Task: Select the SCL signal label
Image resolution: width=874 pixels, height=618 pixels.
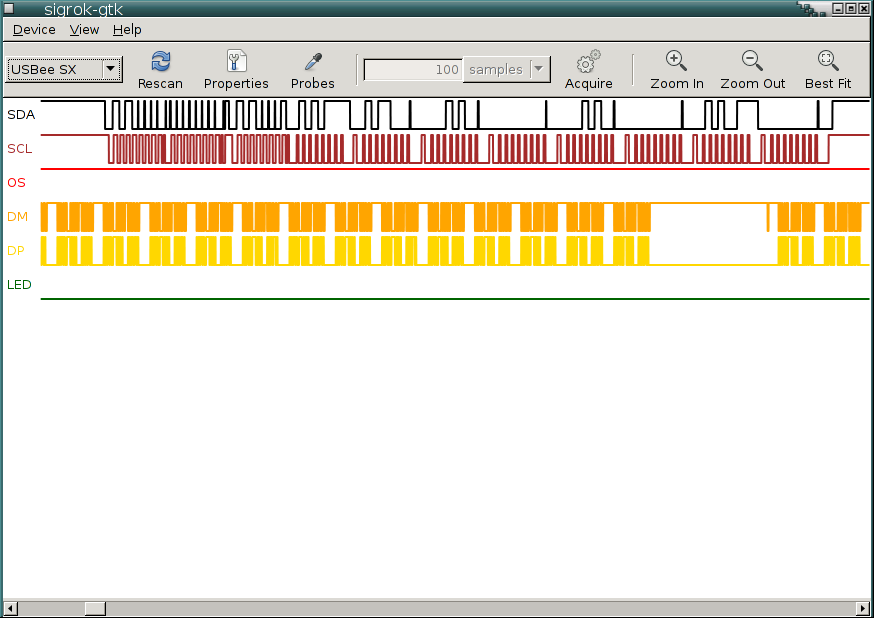Action: tap(20, 149)
